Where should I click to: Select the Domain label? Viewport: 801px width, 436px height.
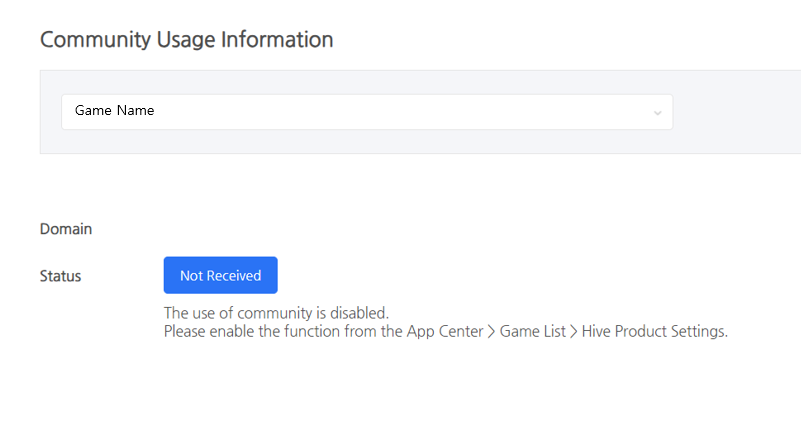(66, 229)
